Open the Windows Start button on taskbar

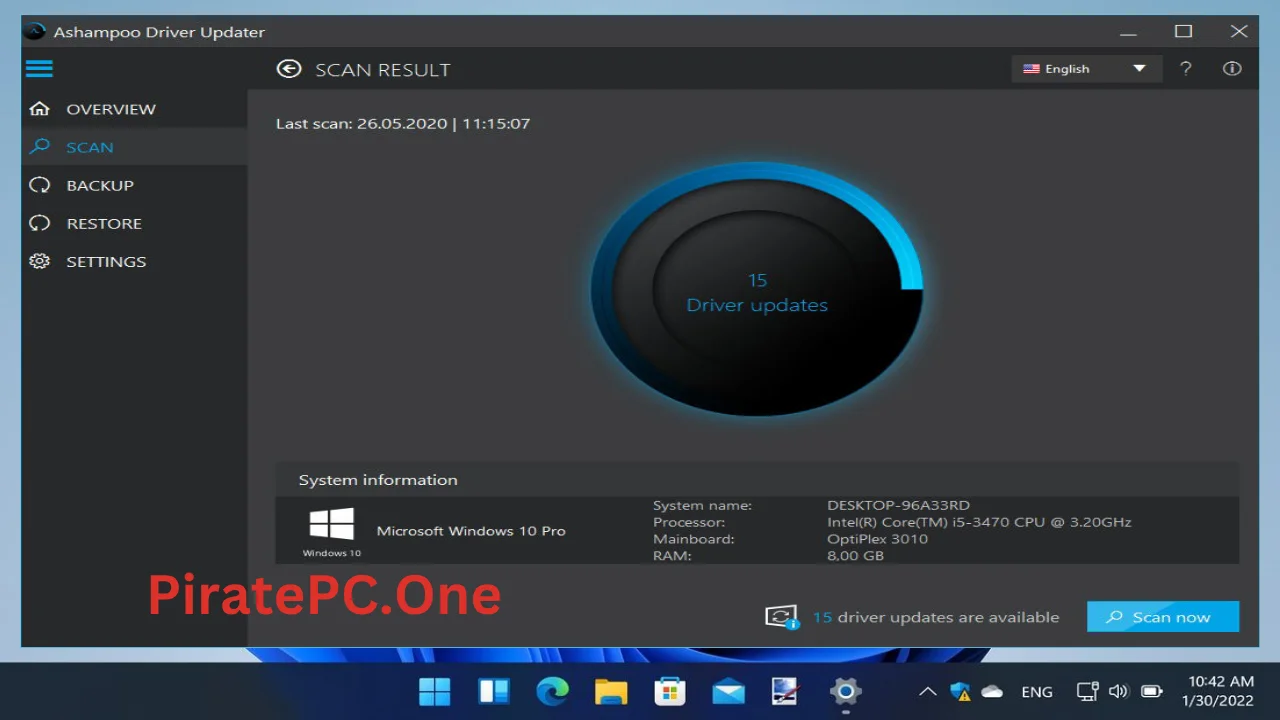click(x=435, y=691)
